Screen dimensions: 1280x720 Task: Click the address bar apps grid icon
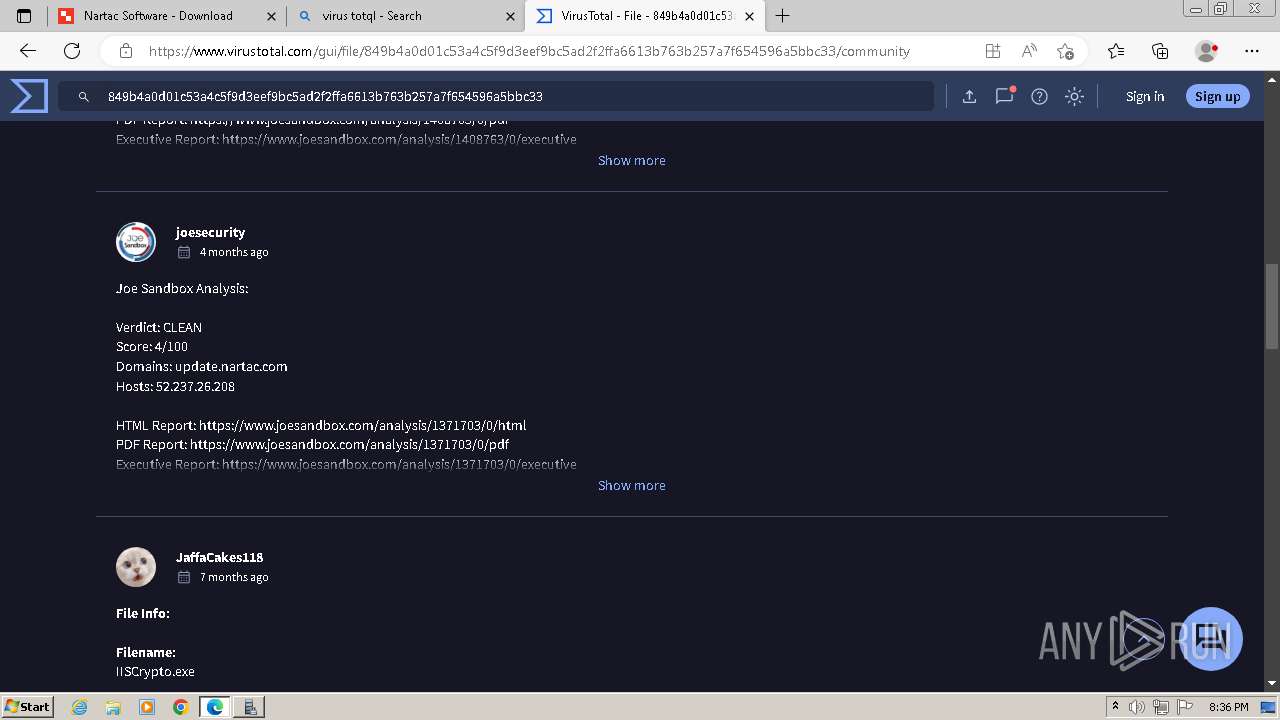[992, 51]
